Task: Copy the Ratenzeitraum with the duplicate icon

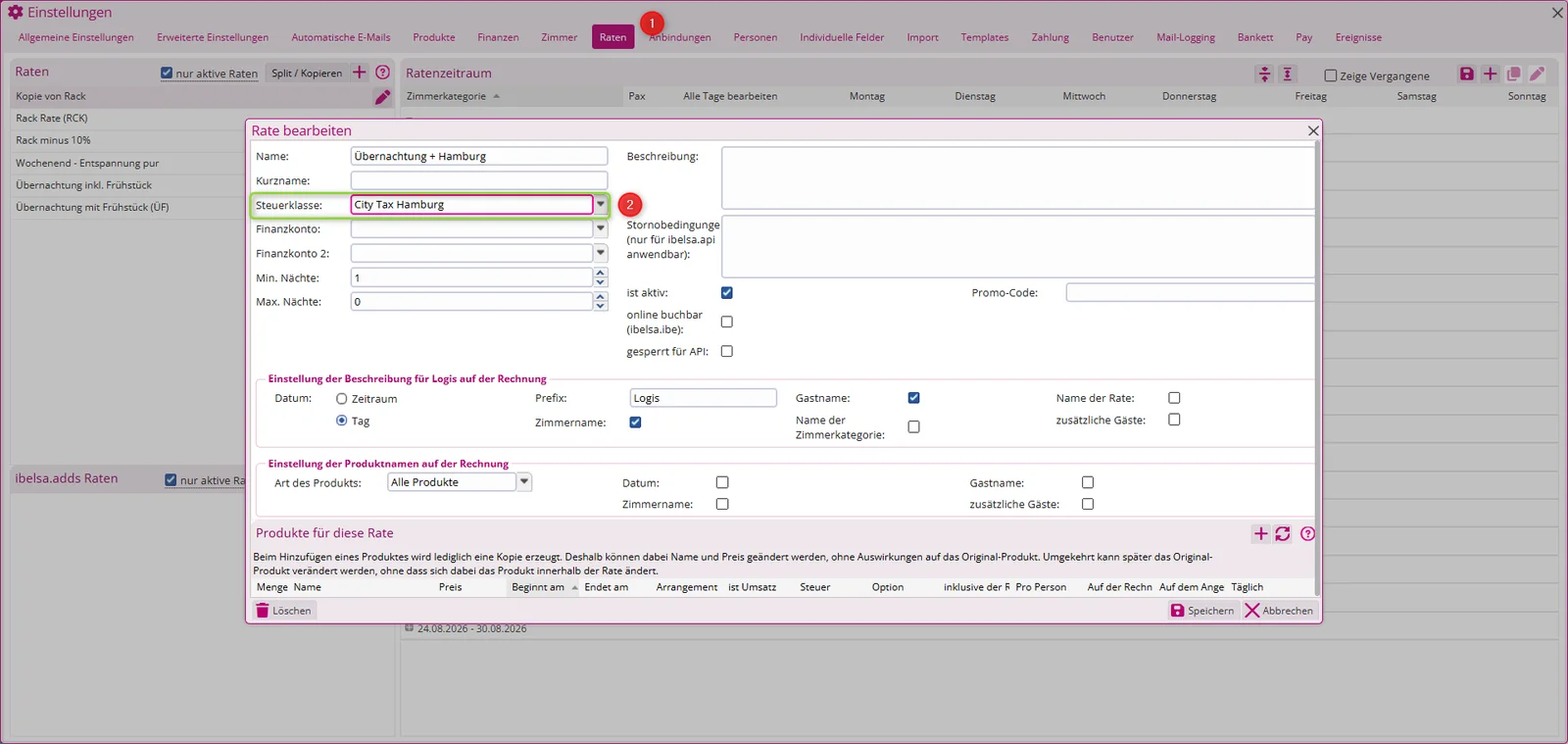Action: click(x=1513, y=74)
